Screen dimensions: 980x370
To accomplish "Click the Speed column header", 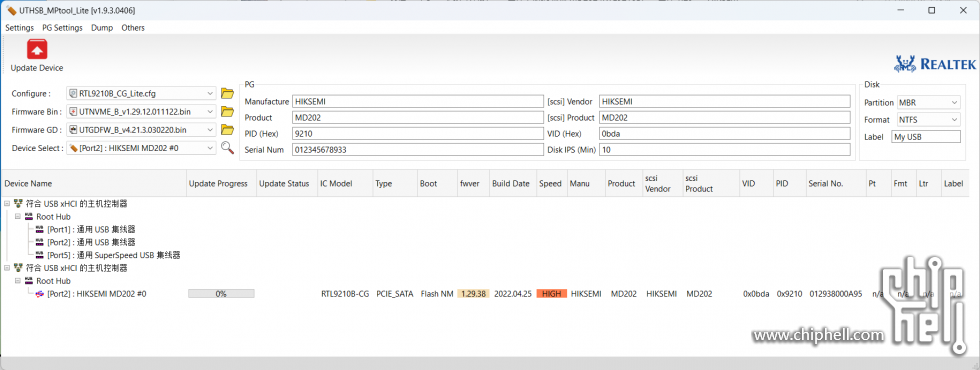I will tap(551, 184).
